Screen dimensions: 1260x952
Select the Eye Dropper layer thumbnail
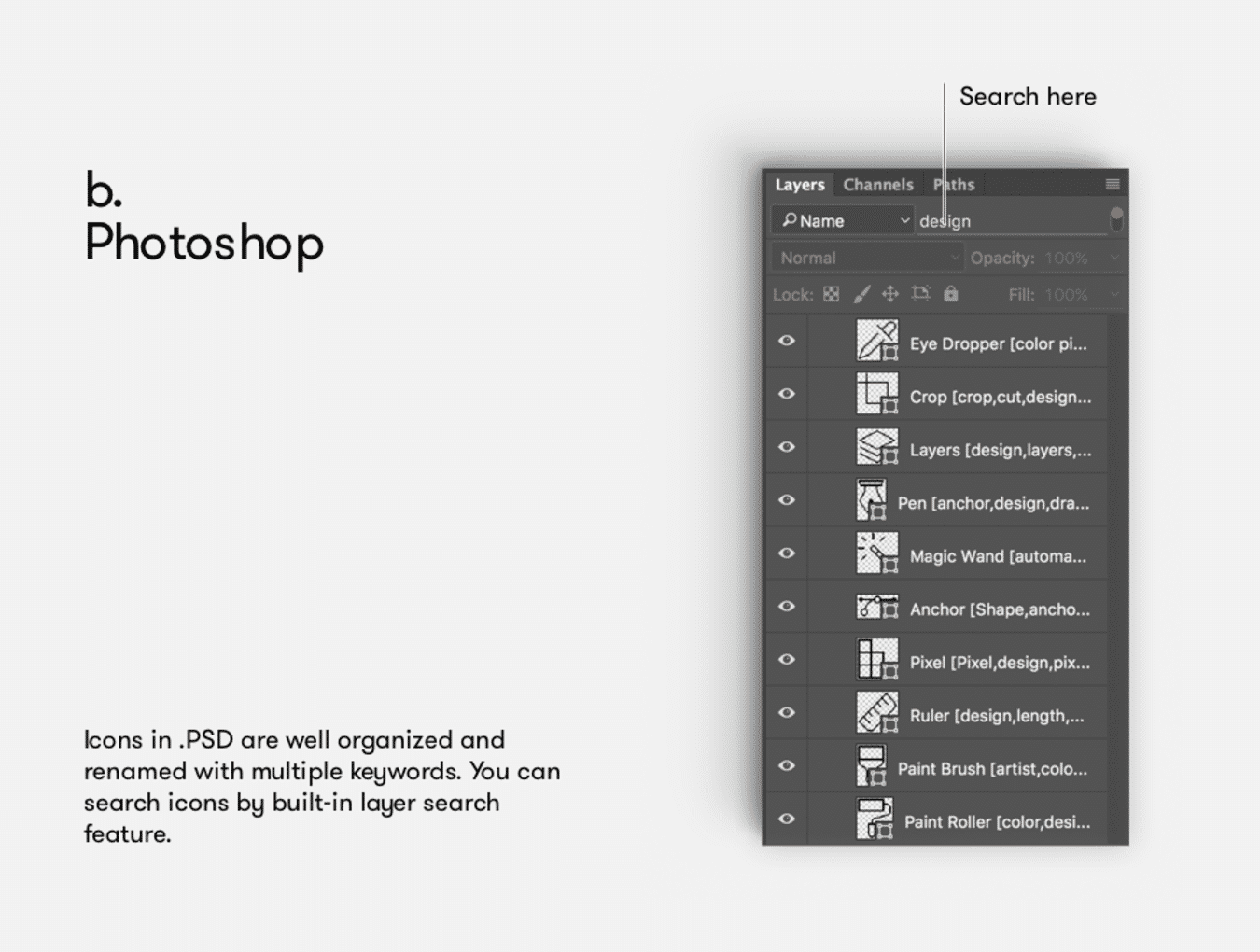[x=876, y=341]
